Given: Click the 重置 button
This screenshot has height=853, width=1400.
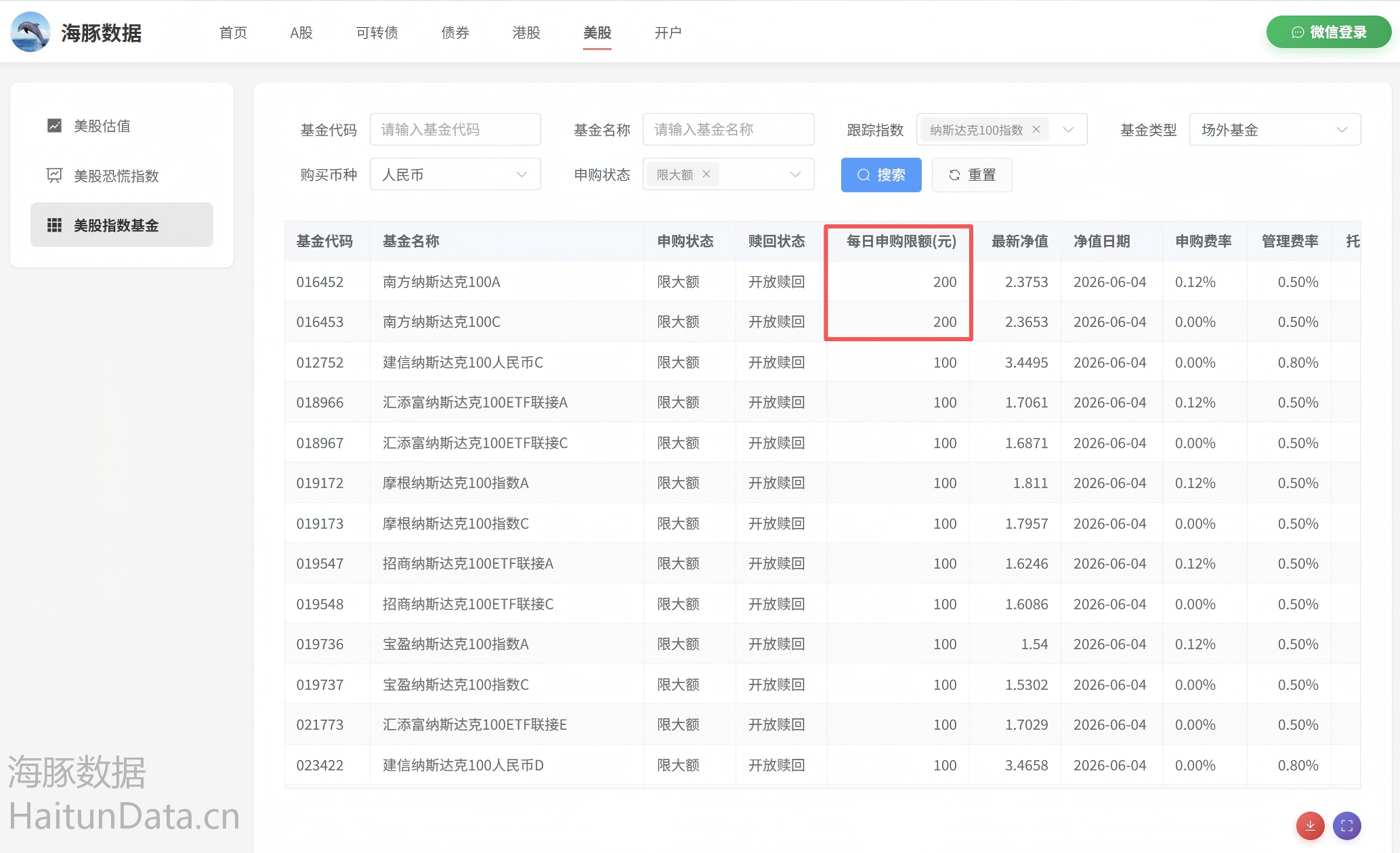Looking at the screenshot, I should [972, 175].
